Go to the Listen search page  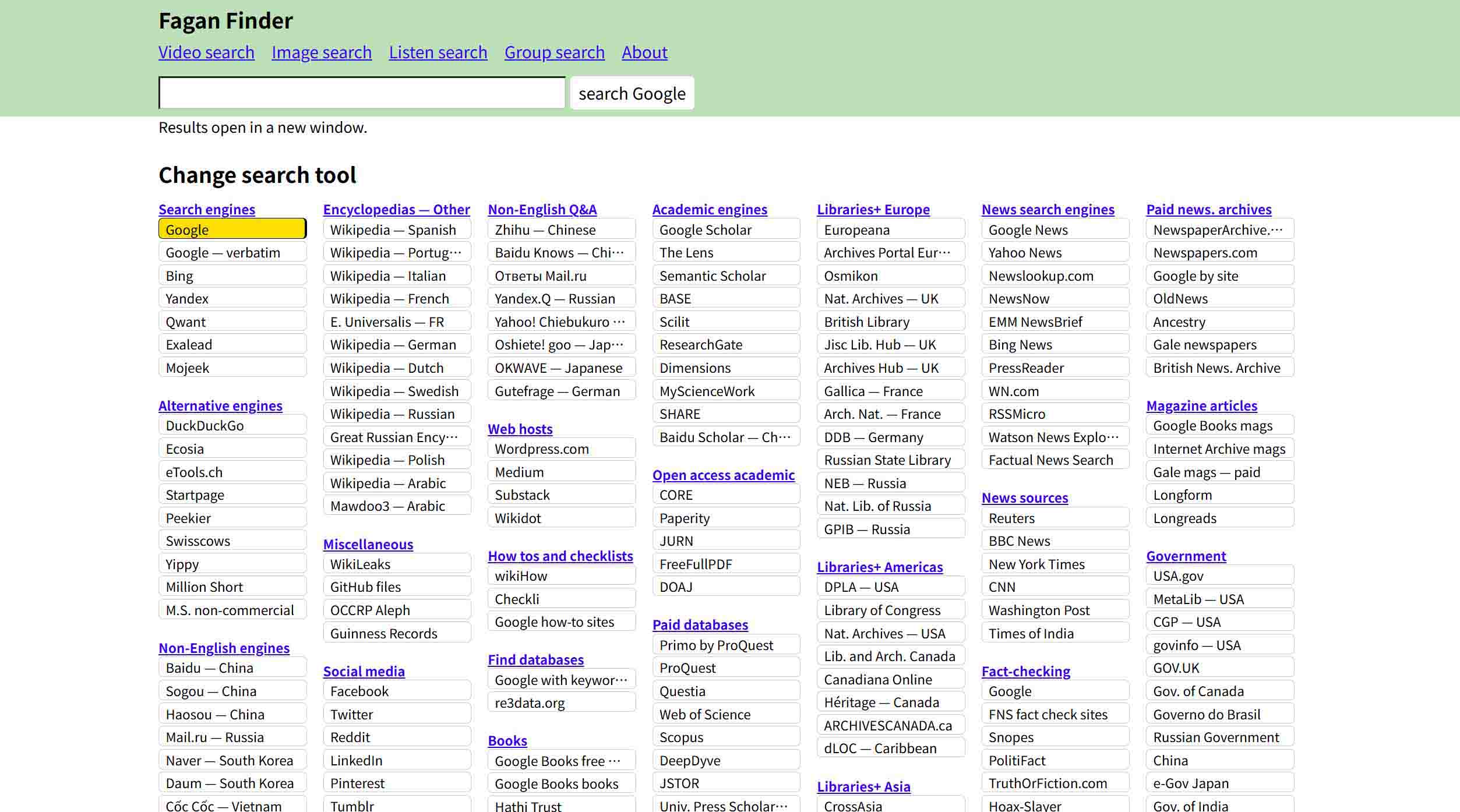438,52
